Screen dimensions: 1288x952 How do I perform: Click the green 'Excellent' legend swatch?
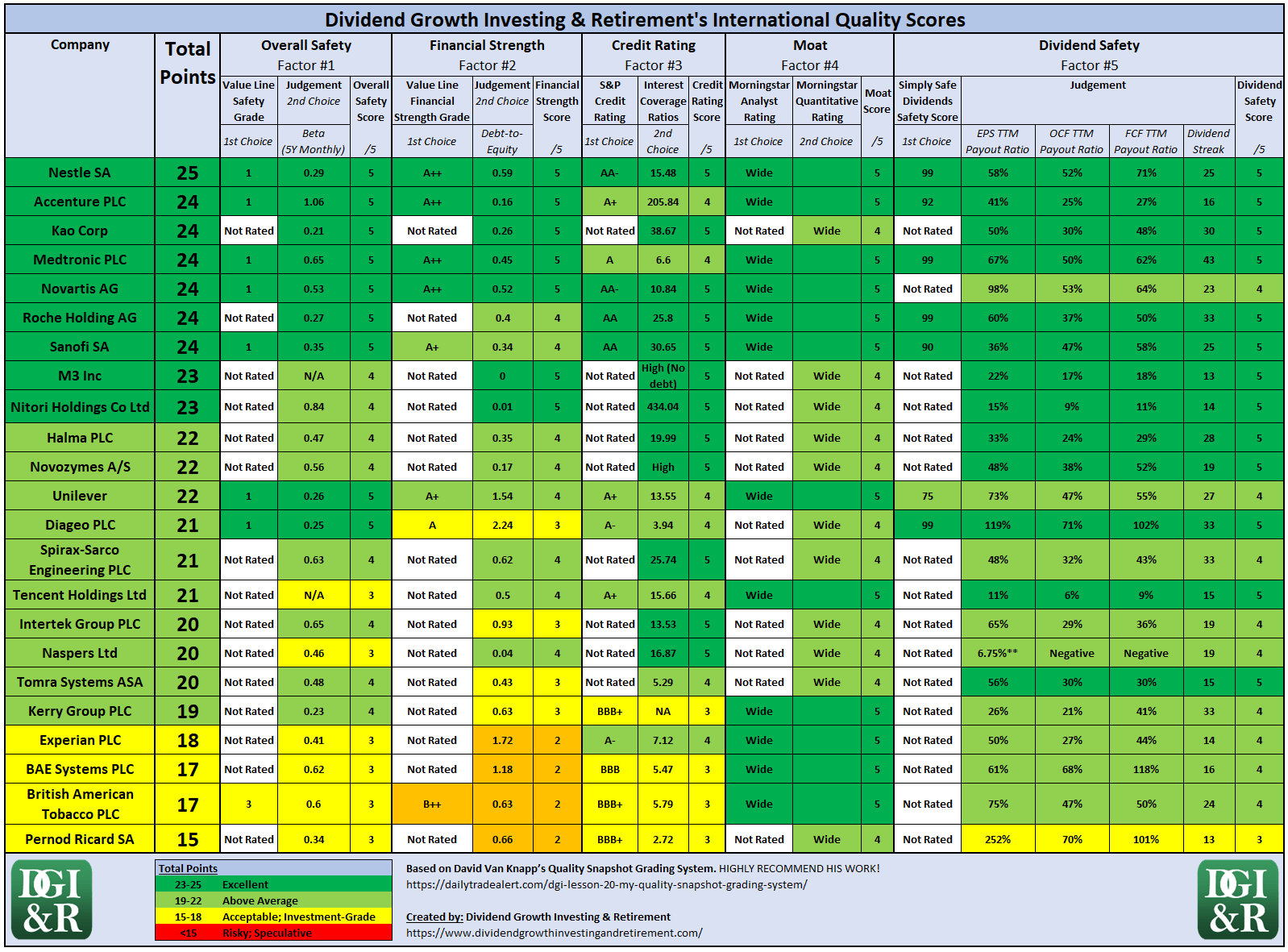tap(273, 884)
